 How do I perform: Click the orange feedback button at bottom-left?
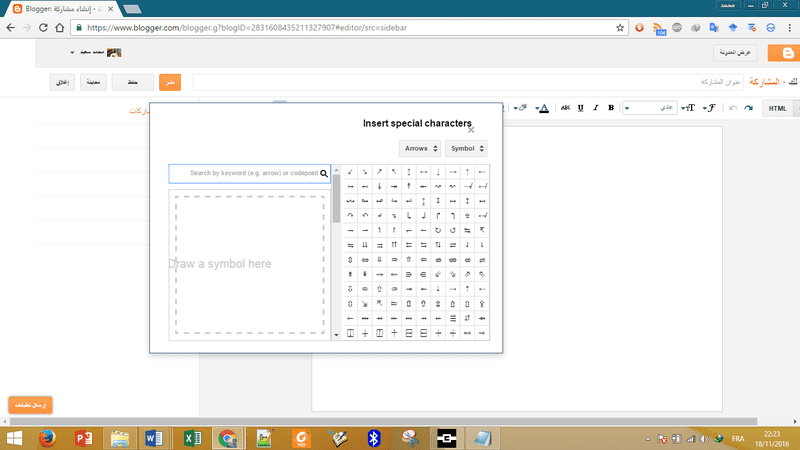pyautogui.click(x=32, y=404)
